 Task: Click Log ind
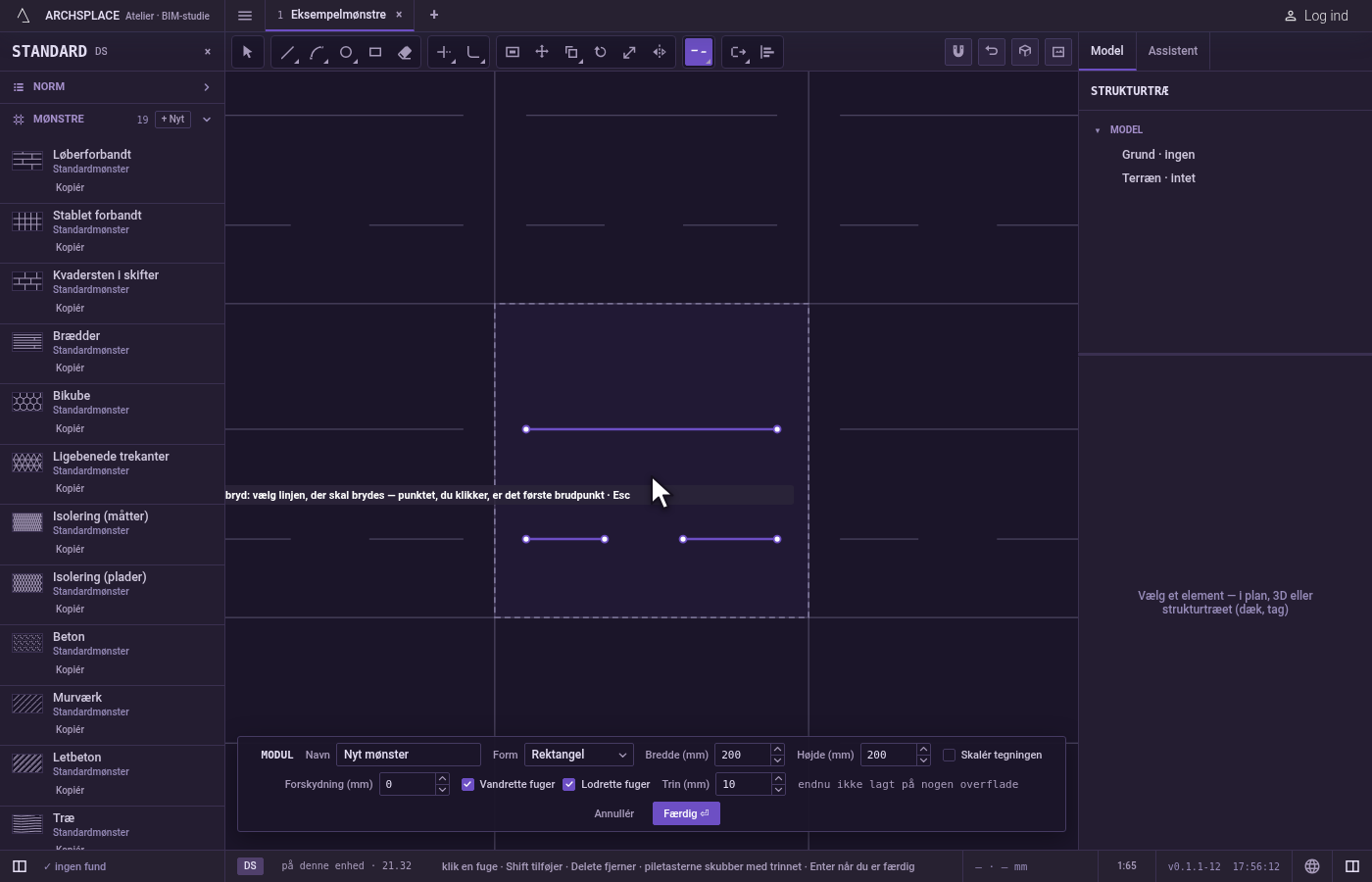click(1316, 16)
